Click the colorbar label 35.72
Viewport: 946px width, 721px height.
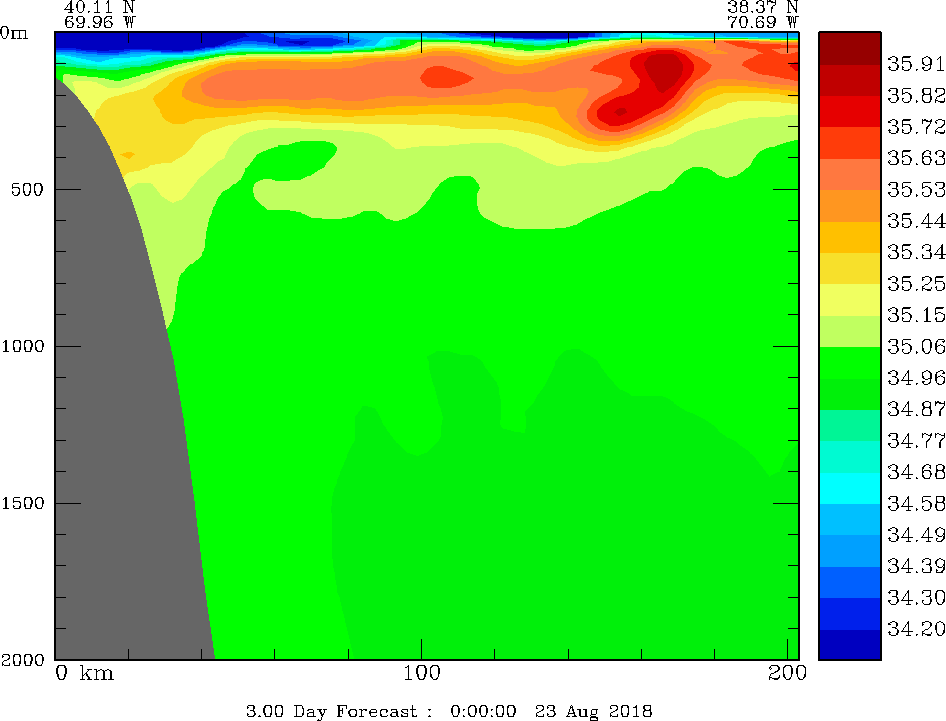[915, 127]
